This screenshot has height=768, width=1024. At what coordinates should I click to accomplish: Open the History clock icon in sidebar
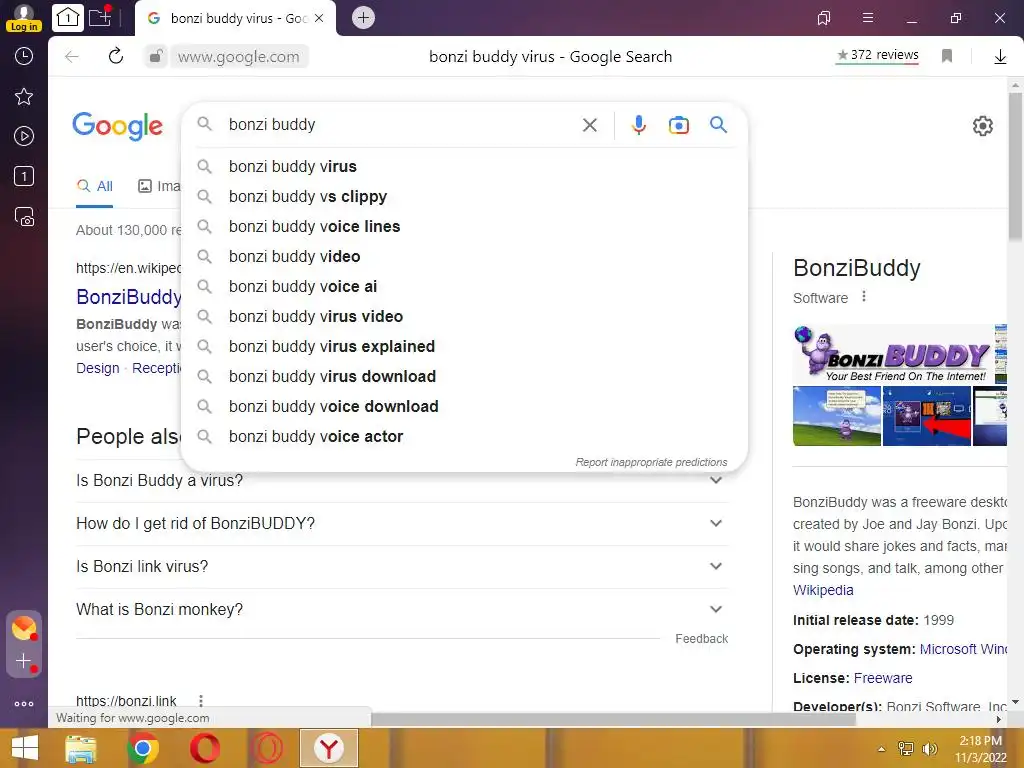point(24,56)
